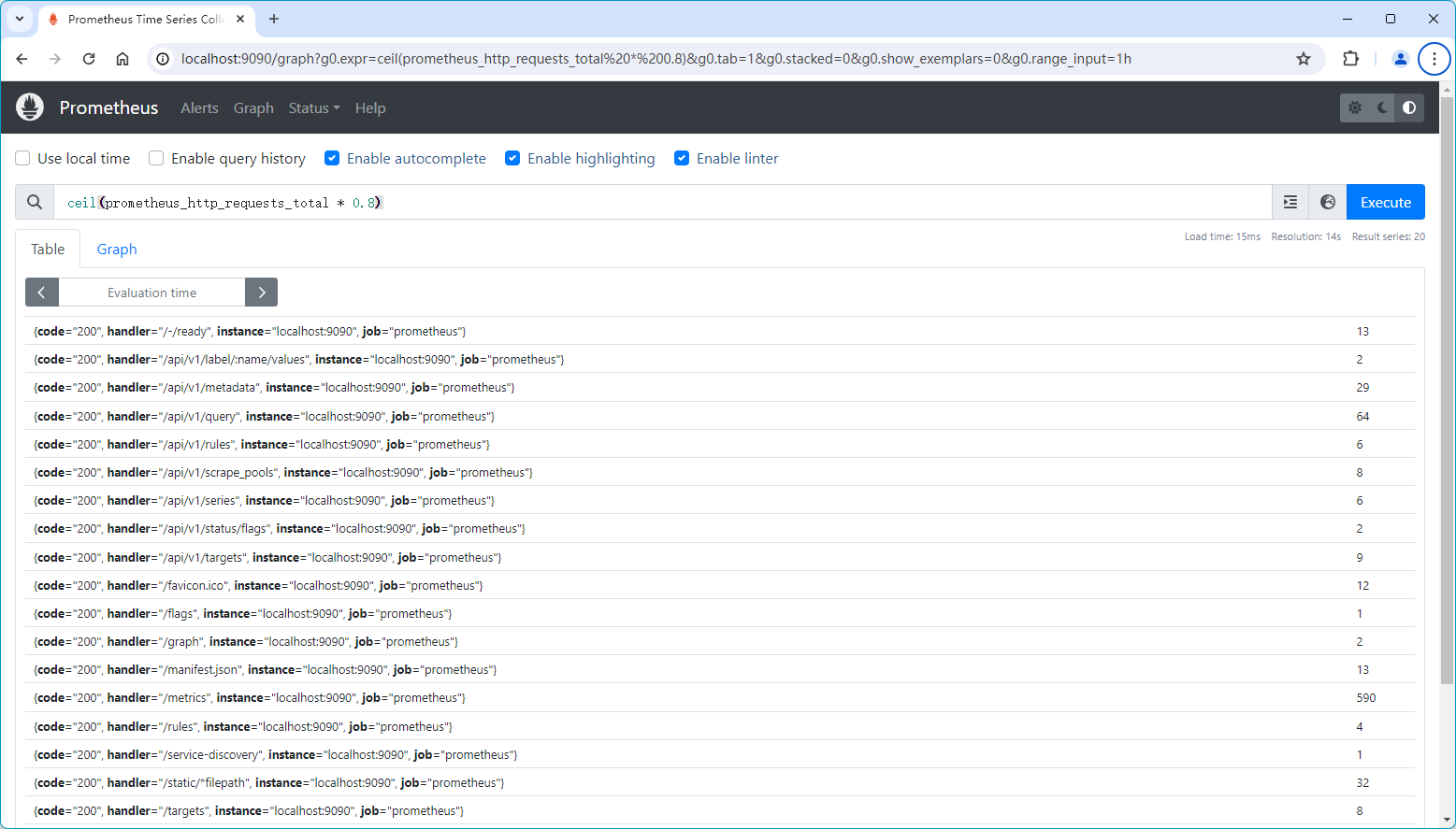Switch to the Graph result tab

tap(117, 249)
